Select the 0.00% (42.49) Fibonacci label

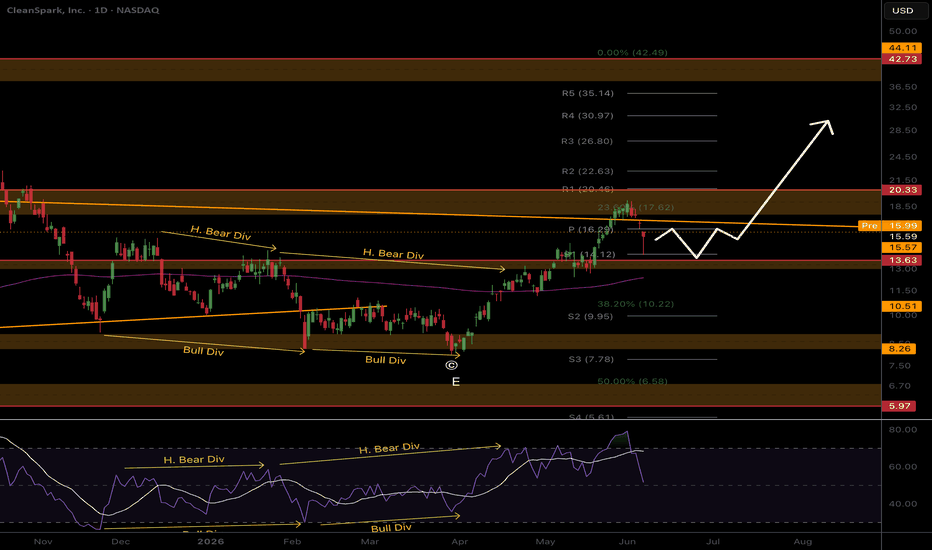(x=632, y=52)
